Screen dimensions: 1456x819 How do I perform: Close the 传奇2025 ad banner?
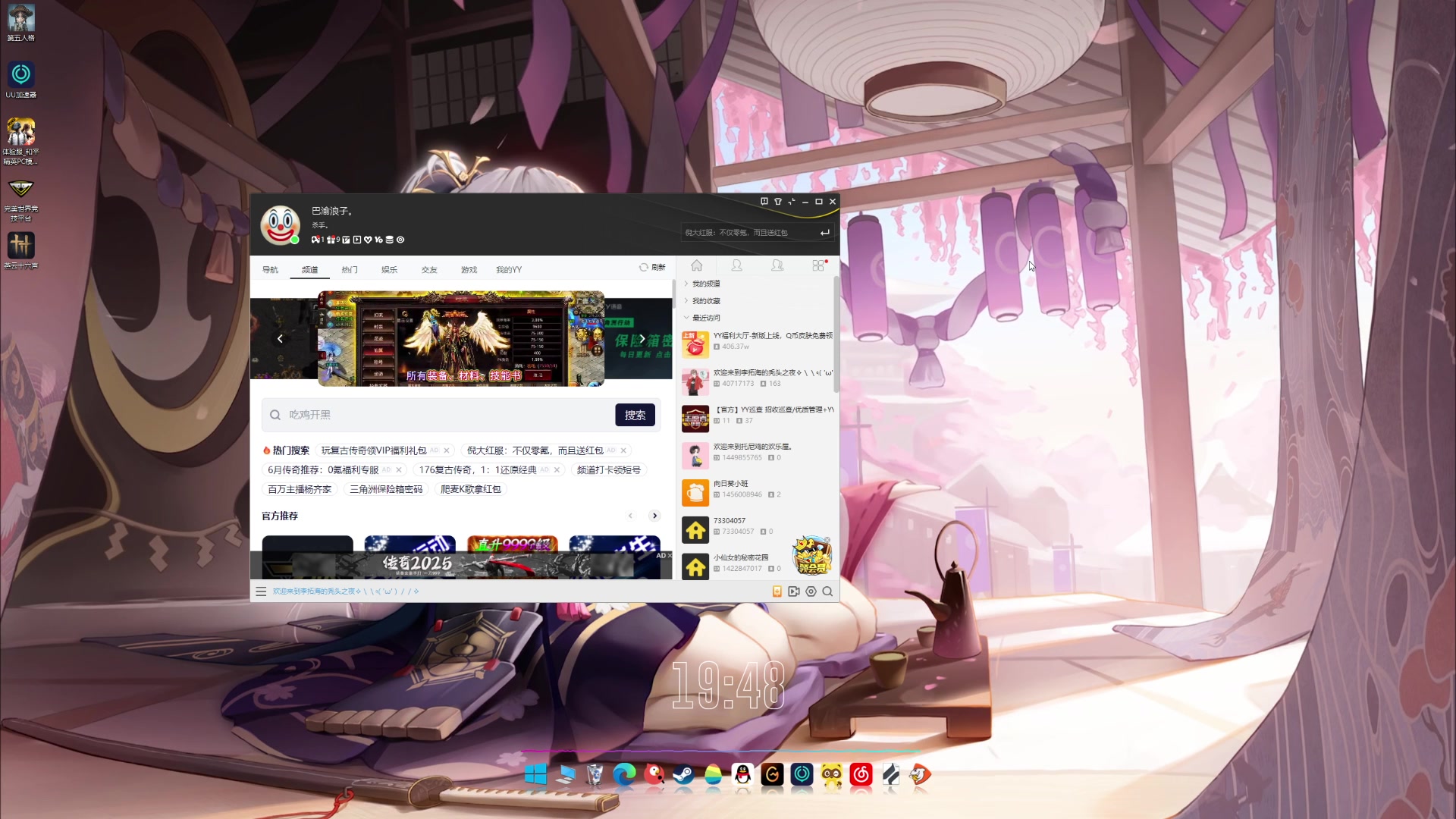click(x=669, y=556)
